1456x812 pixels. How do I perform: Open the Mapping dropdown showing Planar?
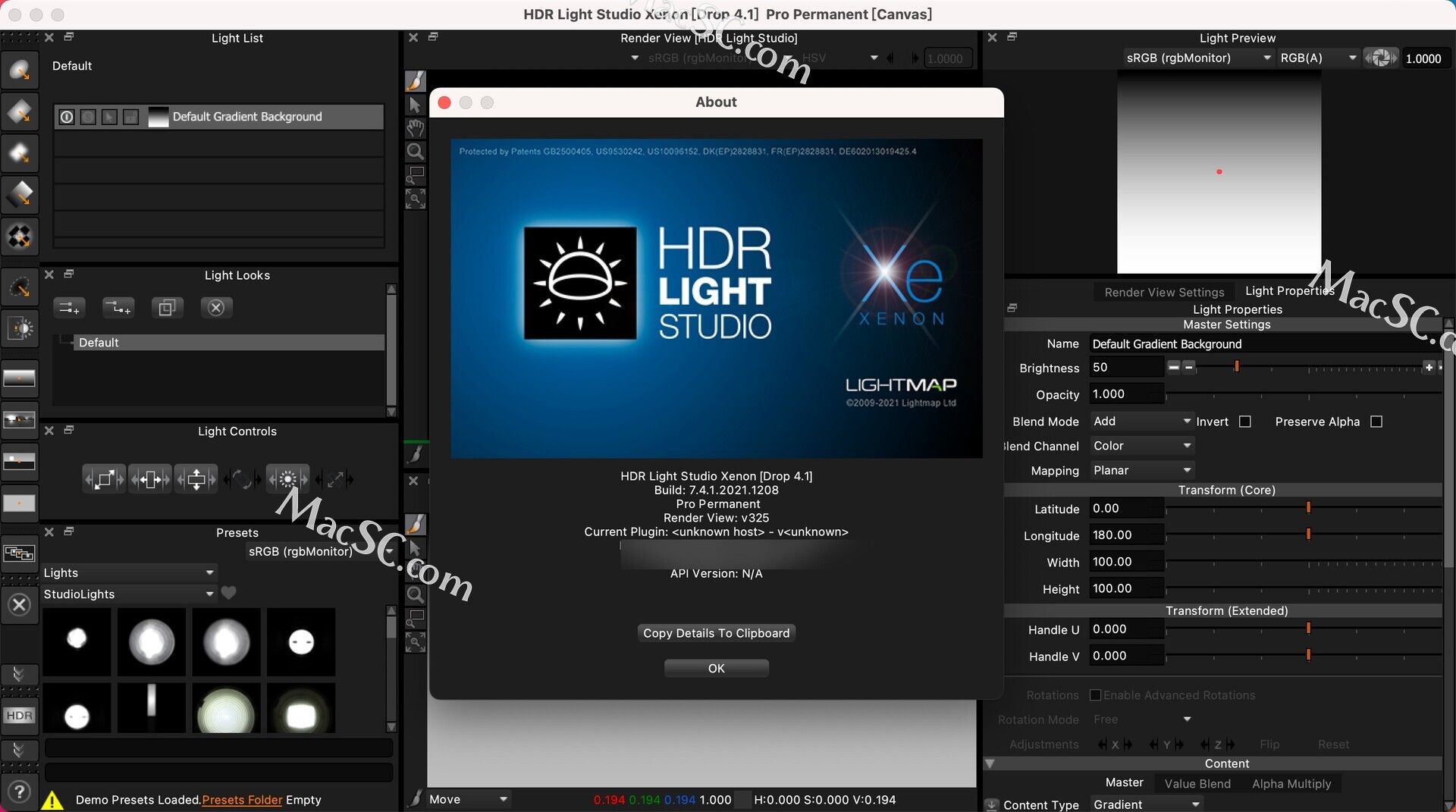(1141, 471)
